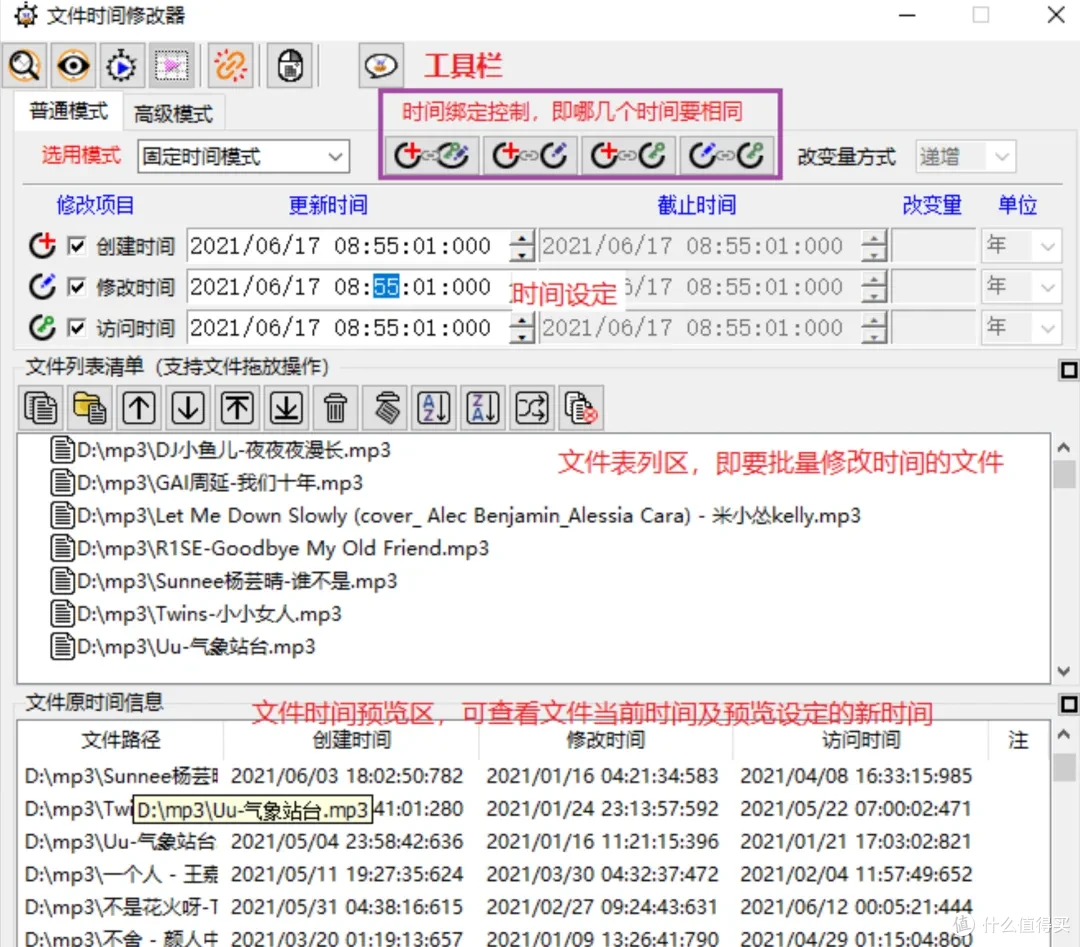Screen dimensions: 1080x947
Task: Bind modification and access time button
Action: click(x=727, y=155)
